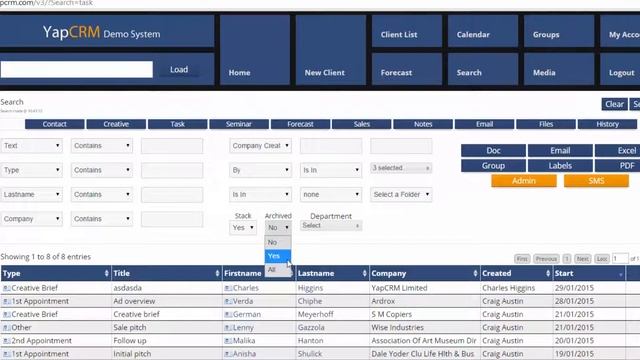640x360 pixels.
Task: Click the Previous pagination button
Action: (x=546, y=259)
